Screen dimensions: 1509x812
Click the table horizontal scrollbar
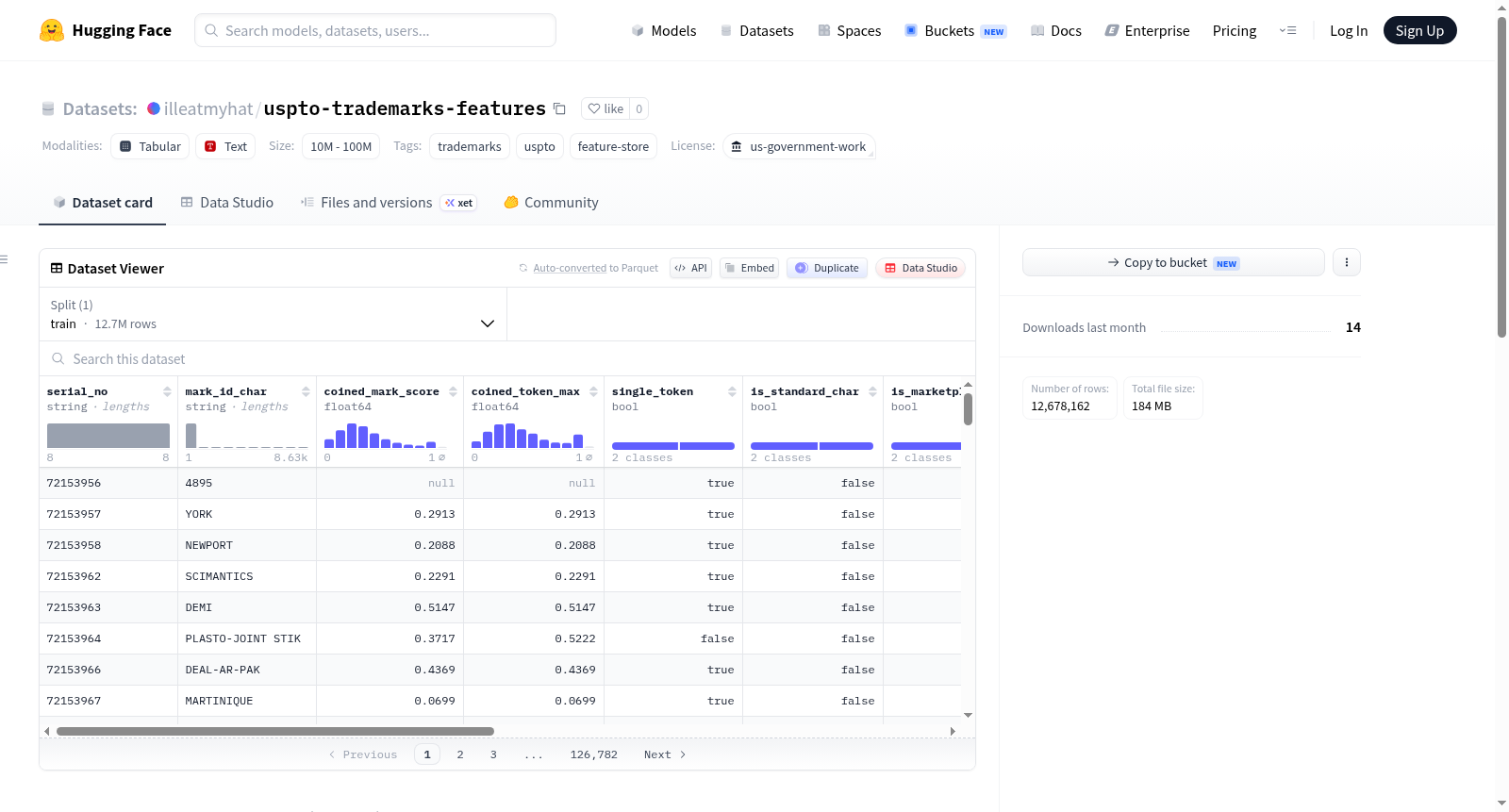point(275,731)
